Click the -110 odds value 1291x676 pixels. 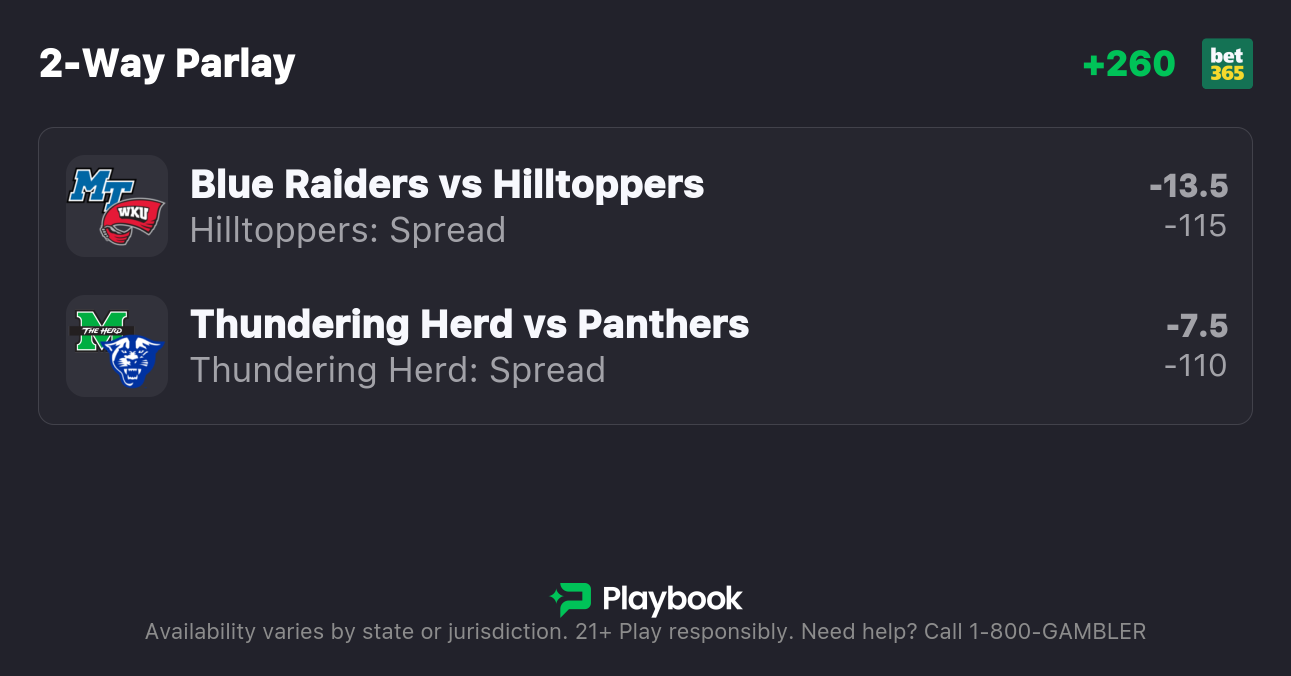click(x=1195, y=366)
